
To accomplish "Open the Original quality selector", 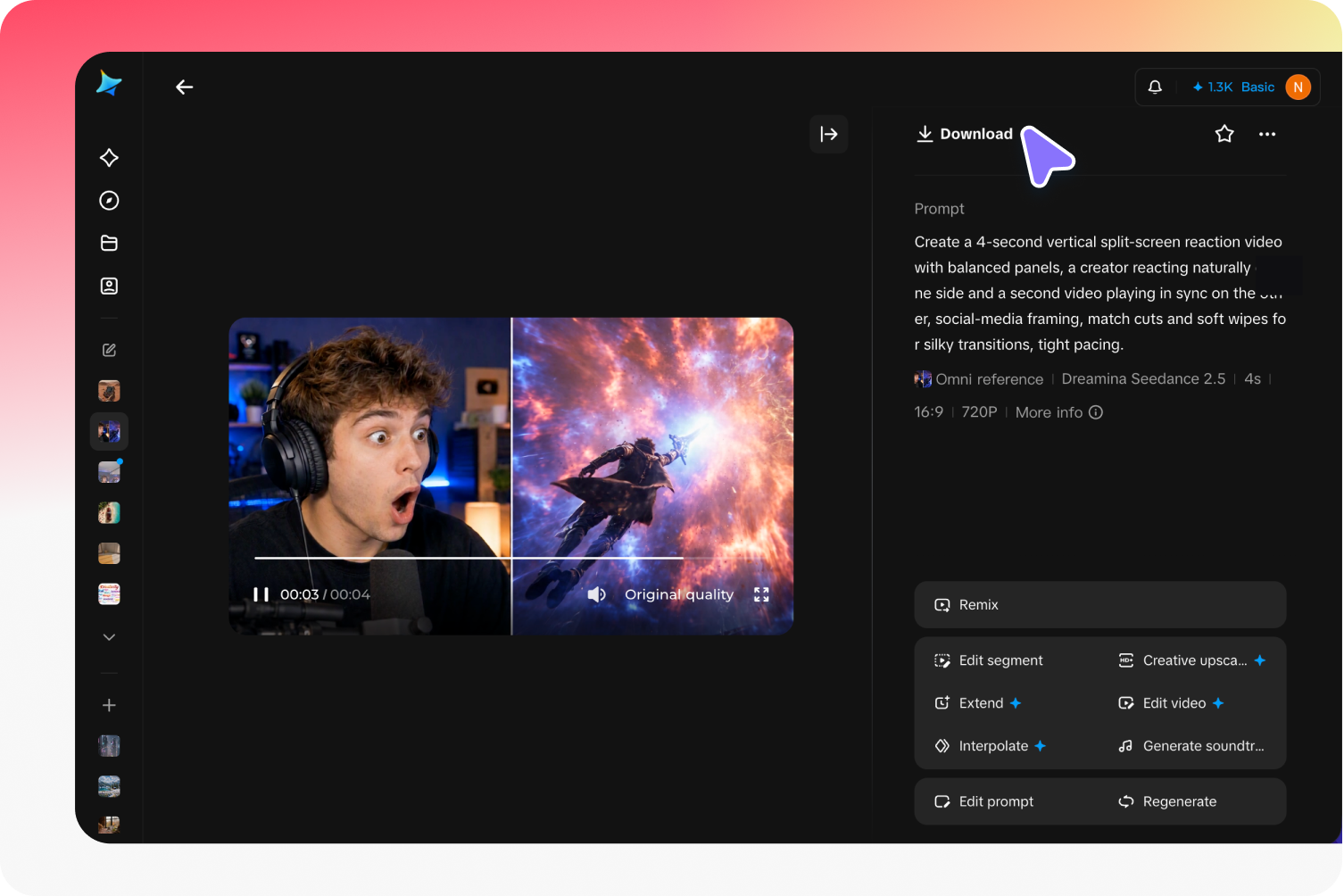I will 679,594.
